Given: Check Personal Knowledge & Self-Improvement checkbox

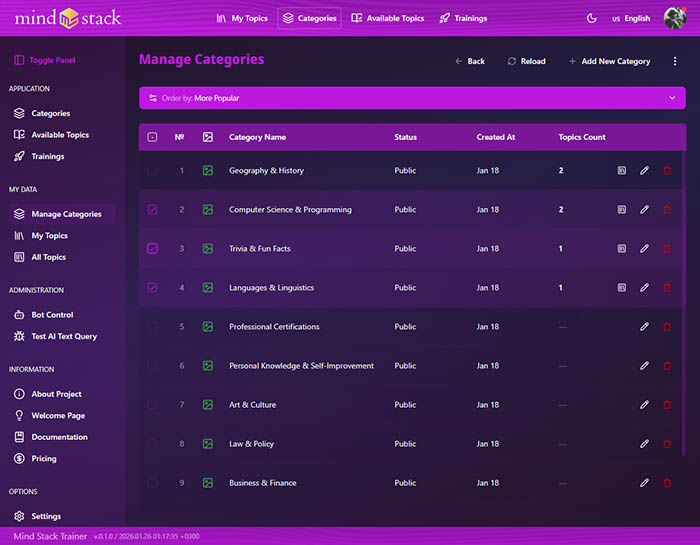Looking at the screenshot, I should [152, 366].
